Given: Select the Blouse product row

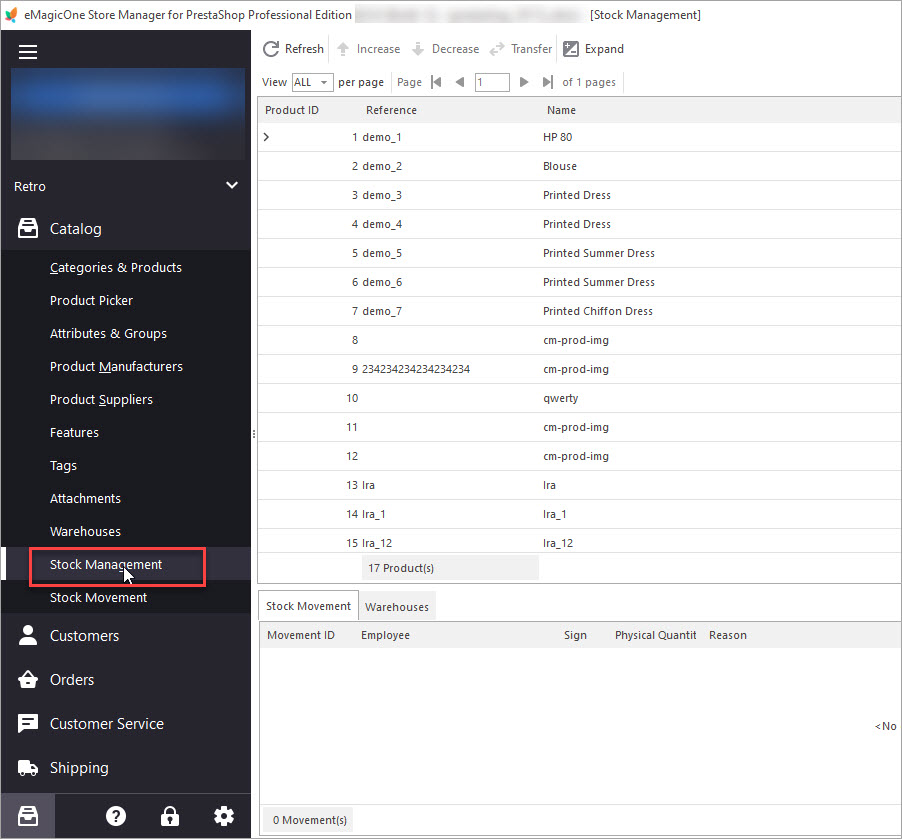Looking at the screenshot, I should [579, 166].
